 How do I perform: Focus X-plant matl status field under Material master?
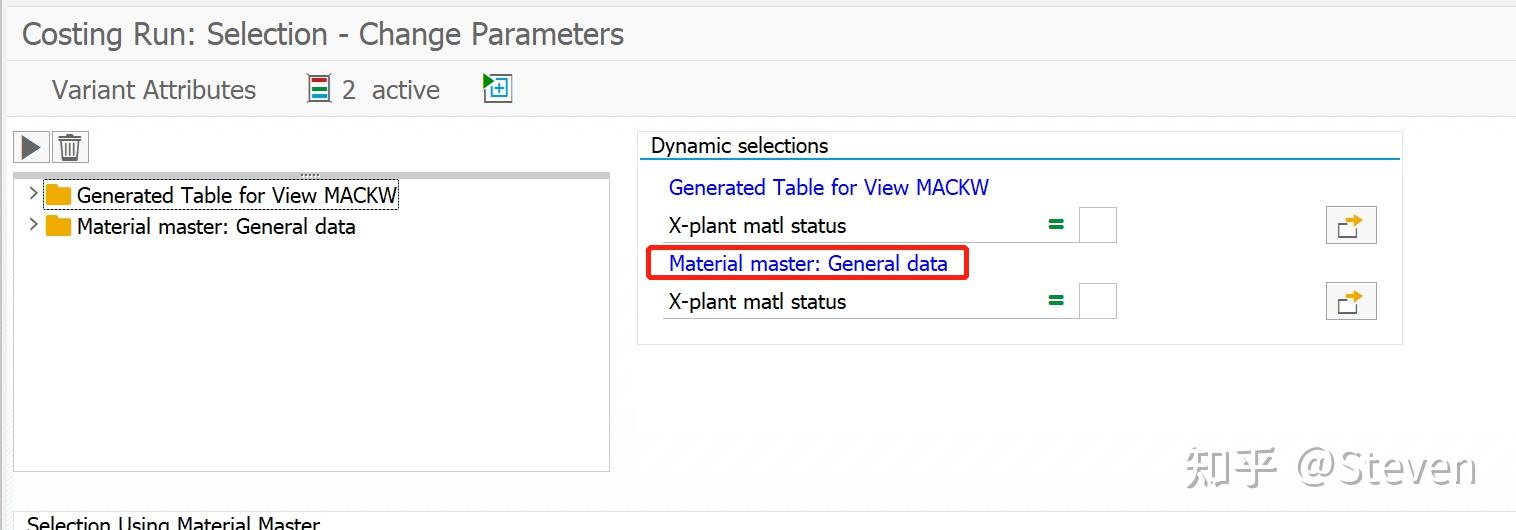pyautogui.click(x=1097, y=301)
